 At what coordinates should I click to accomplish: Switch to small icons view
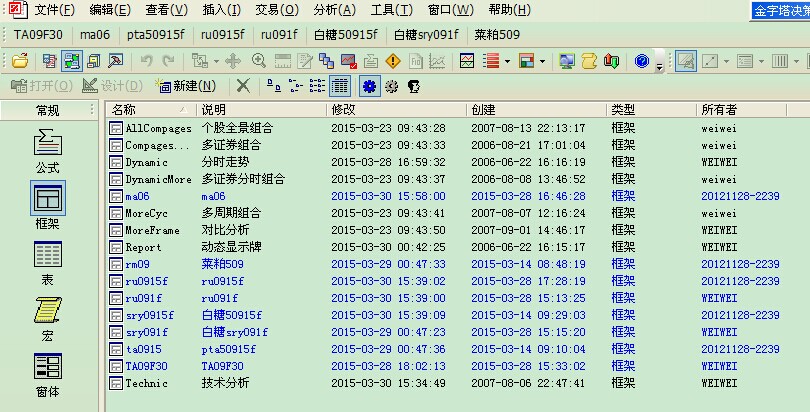point(295,86)
